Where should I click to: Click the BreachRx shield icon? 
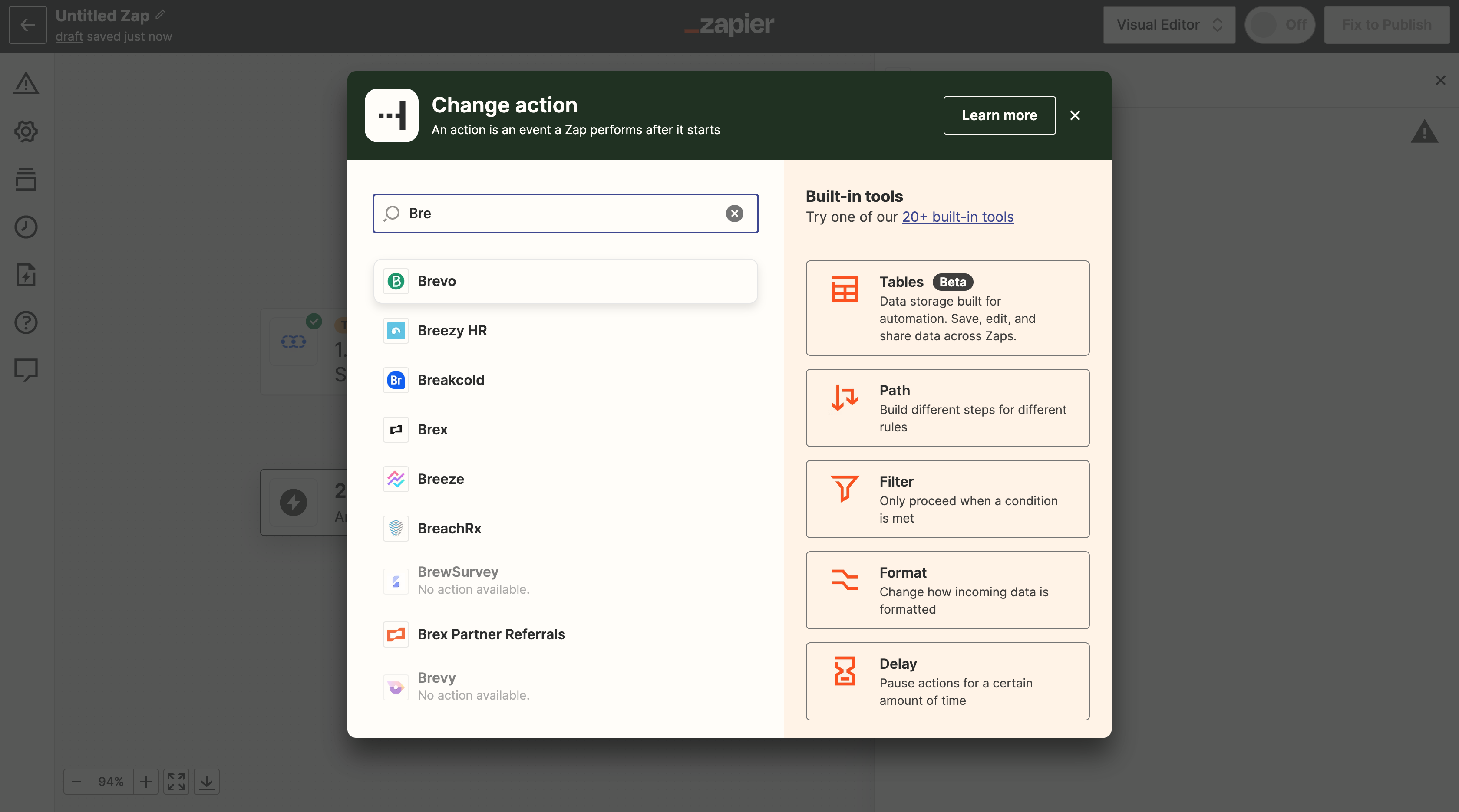(396, 528)
